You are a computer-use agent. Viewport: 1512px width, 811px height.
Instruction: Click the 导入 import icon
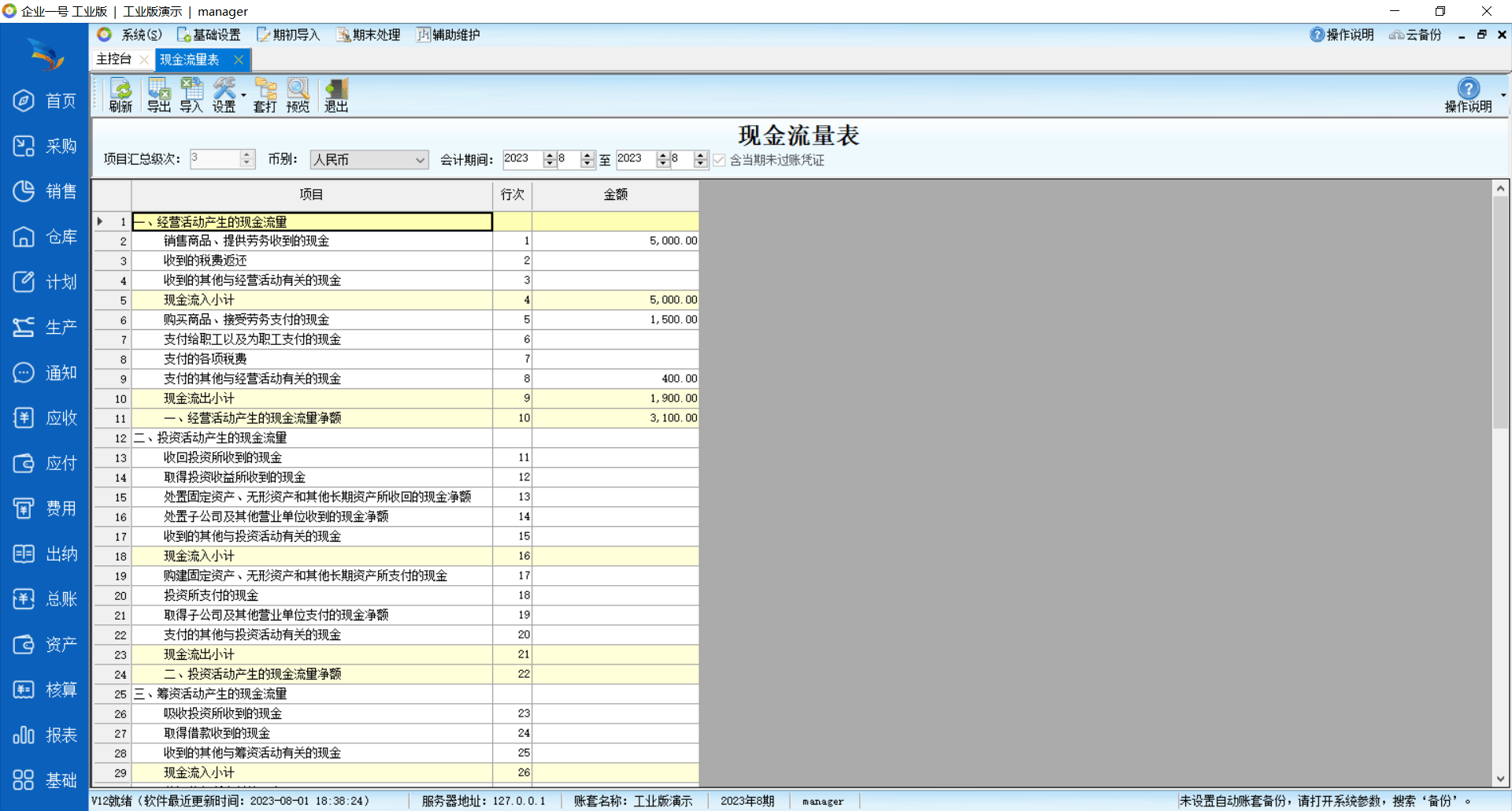(191, 95)
